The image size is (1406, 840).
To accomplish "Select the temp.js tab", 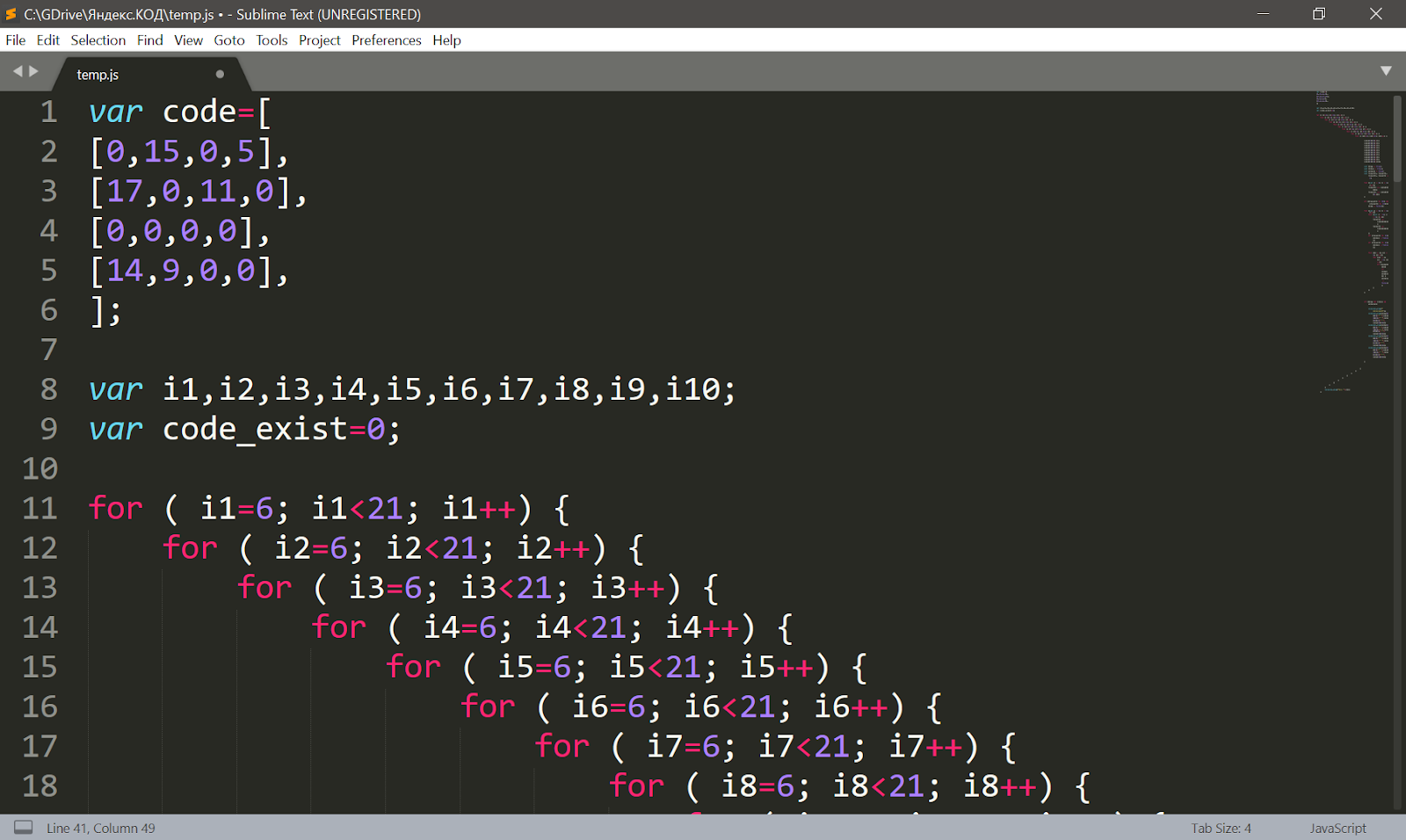I will pos(98,75).
